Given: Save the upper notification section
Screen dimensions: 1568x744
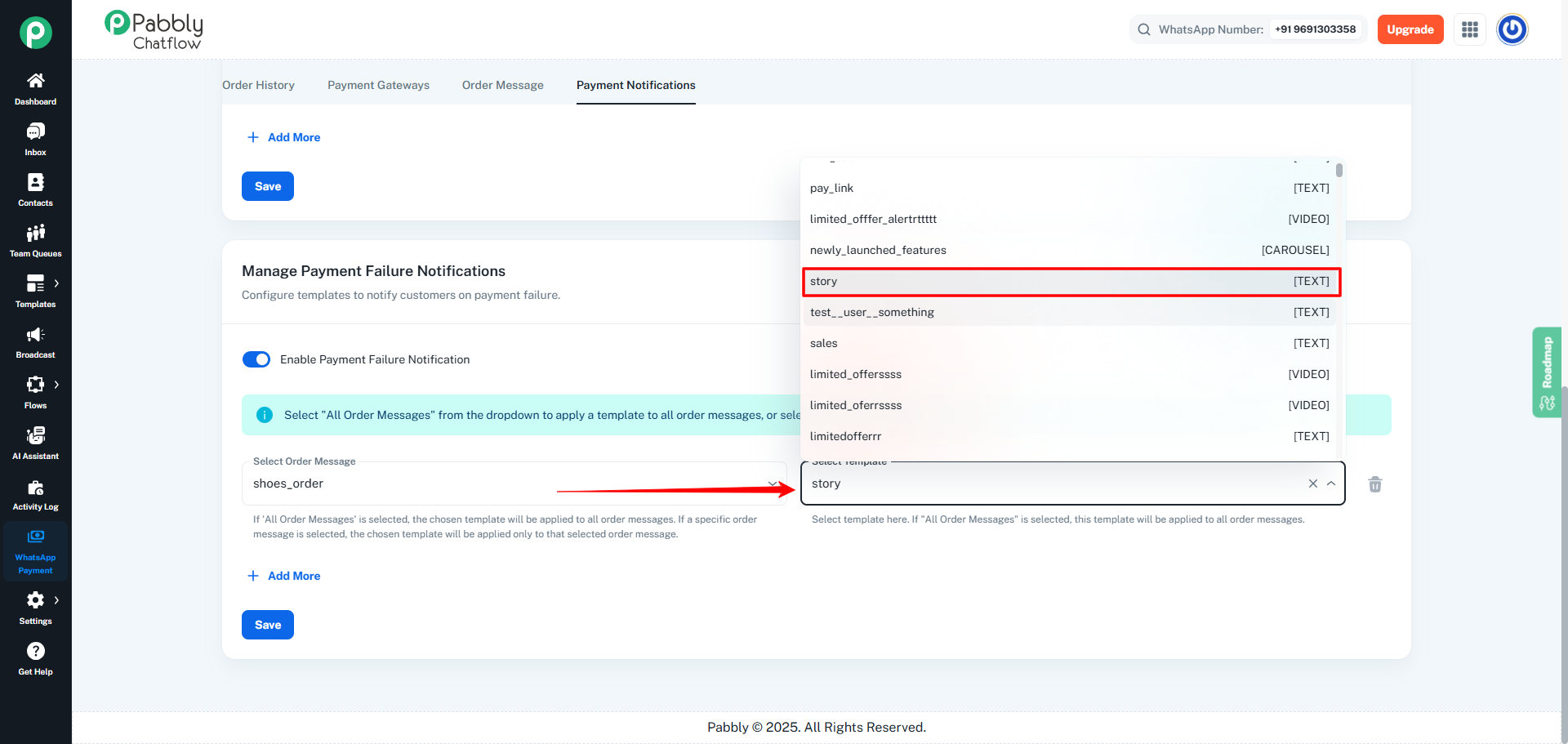Looking at the screenshot, I should [268, 186].
